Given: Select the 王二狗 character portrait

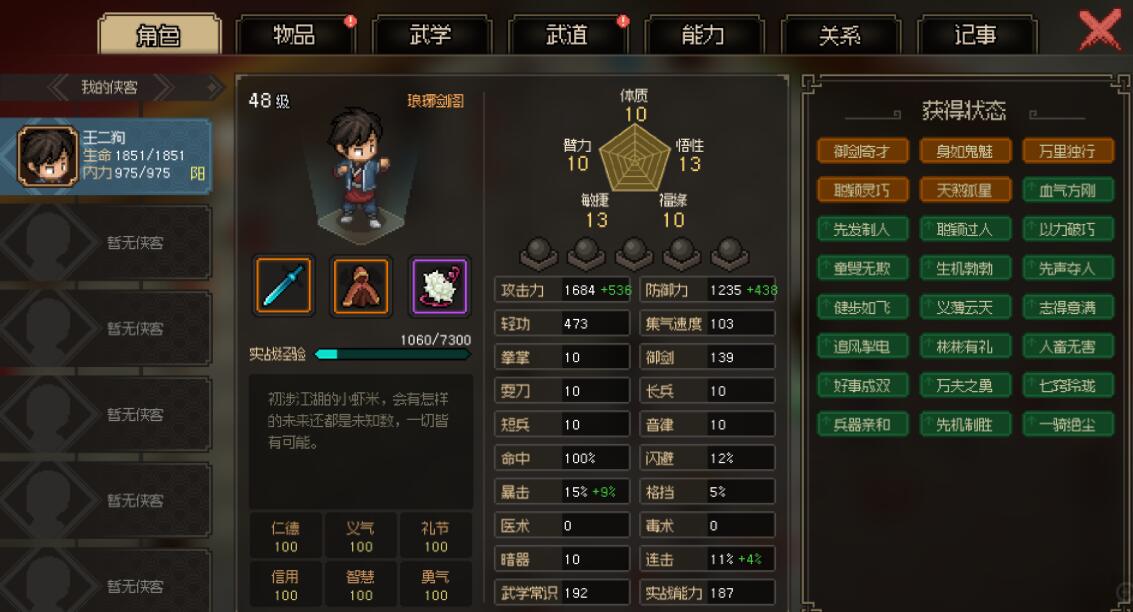Looking at the screenshot, I should click(x=47, y=156).
